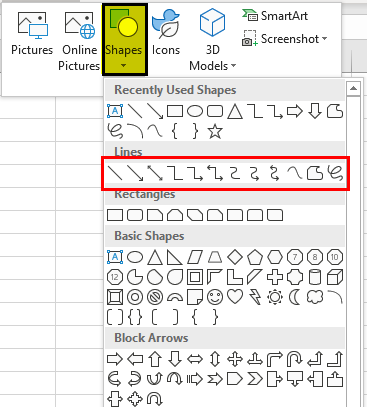Choose the heart shape in Basic Shapes
Viewport: 367px width, 407px height.
[x=235, y=297]
